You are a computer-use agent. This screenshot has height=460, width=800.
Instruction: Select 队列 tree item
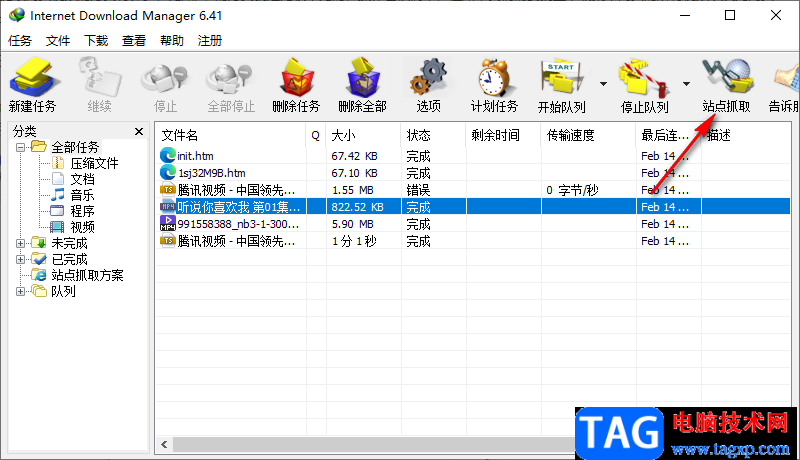click(x=63, y=291)
